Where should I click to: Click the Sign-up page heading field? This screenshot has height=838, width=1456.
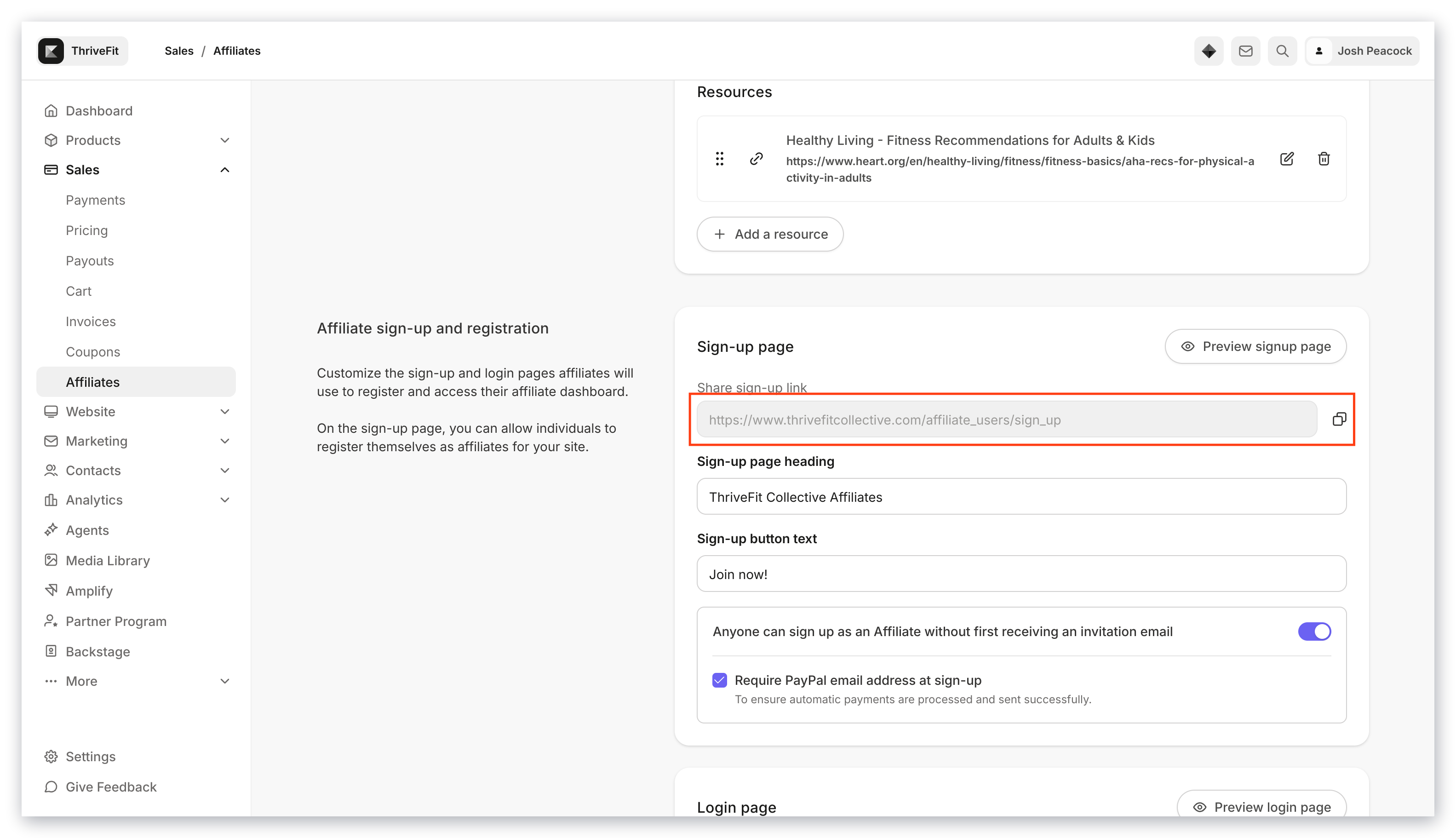point(1021,497)
